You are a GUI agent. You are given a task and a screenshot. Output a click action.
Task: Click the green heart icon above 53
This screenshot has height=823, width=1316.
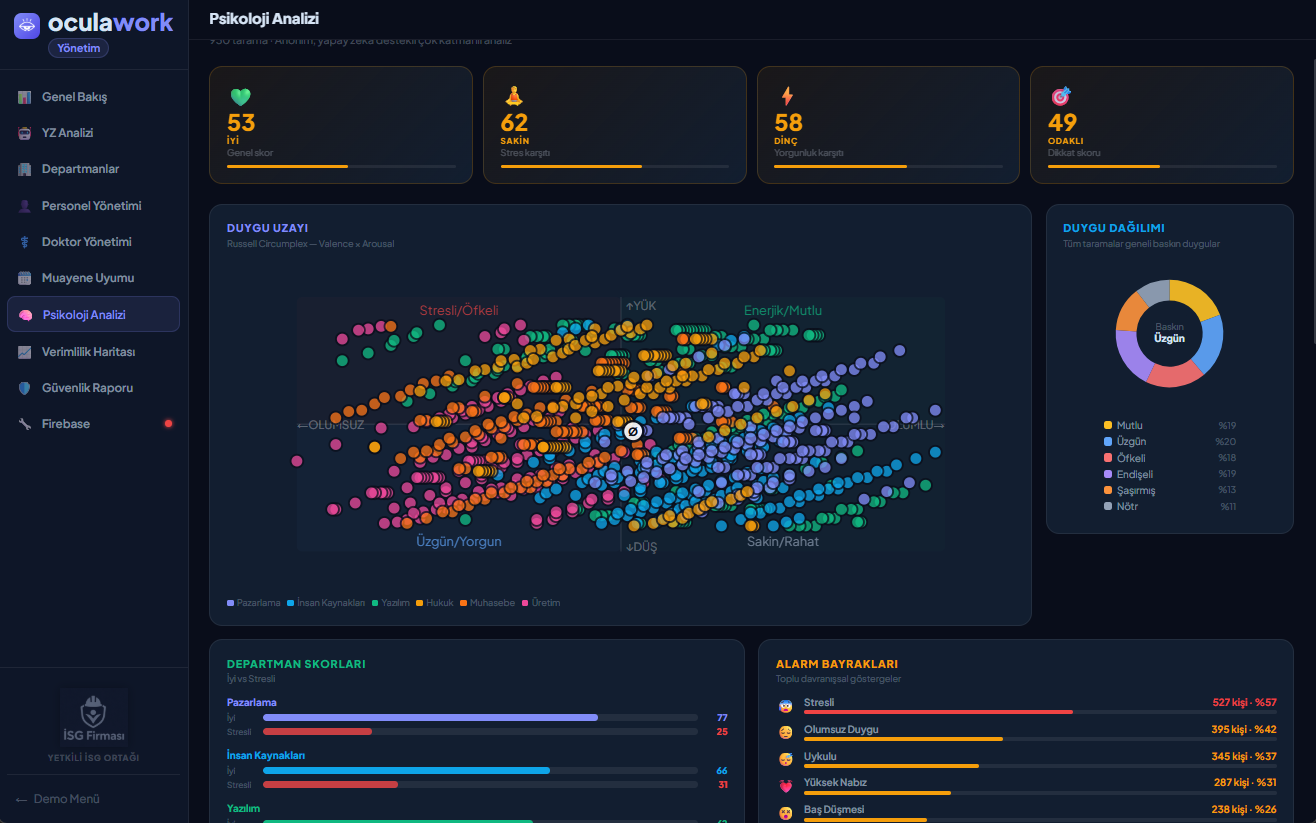pyautogui.click(x=240, y=97)
